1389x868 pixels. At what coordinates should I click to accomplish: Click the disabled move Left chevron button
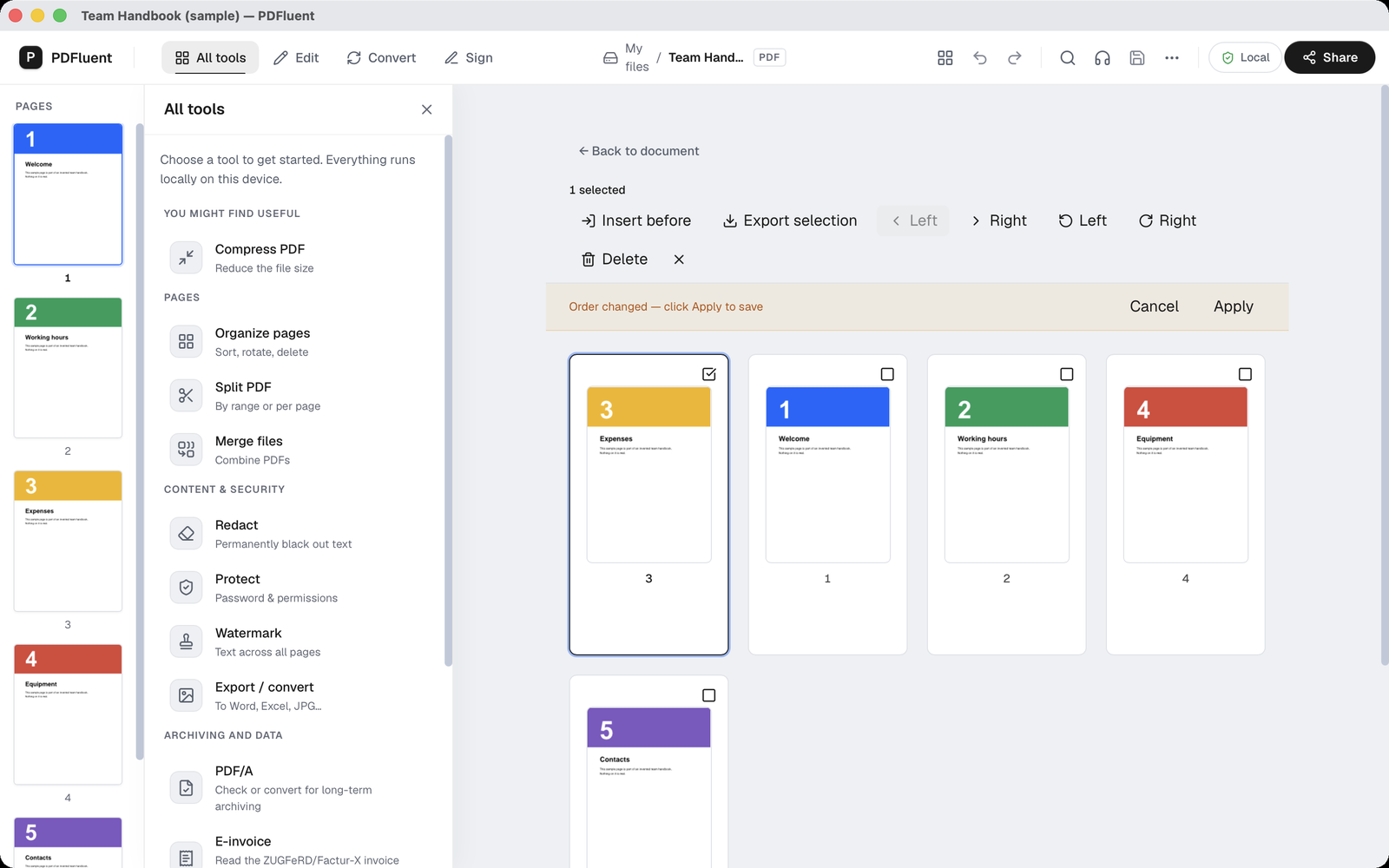pos(913,220)
